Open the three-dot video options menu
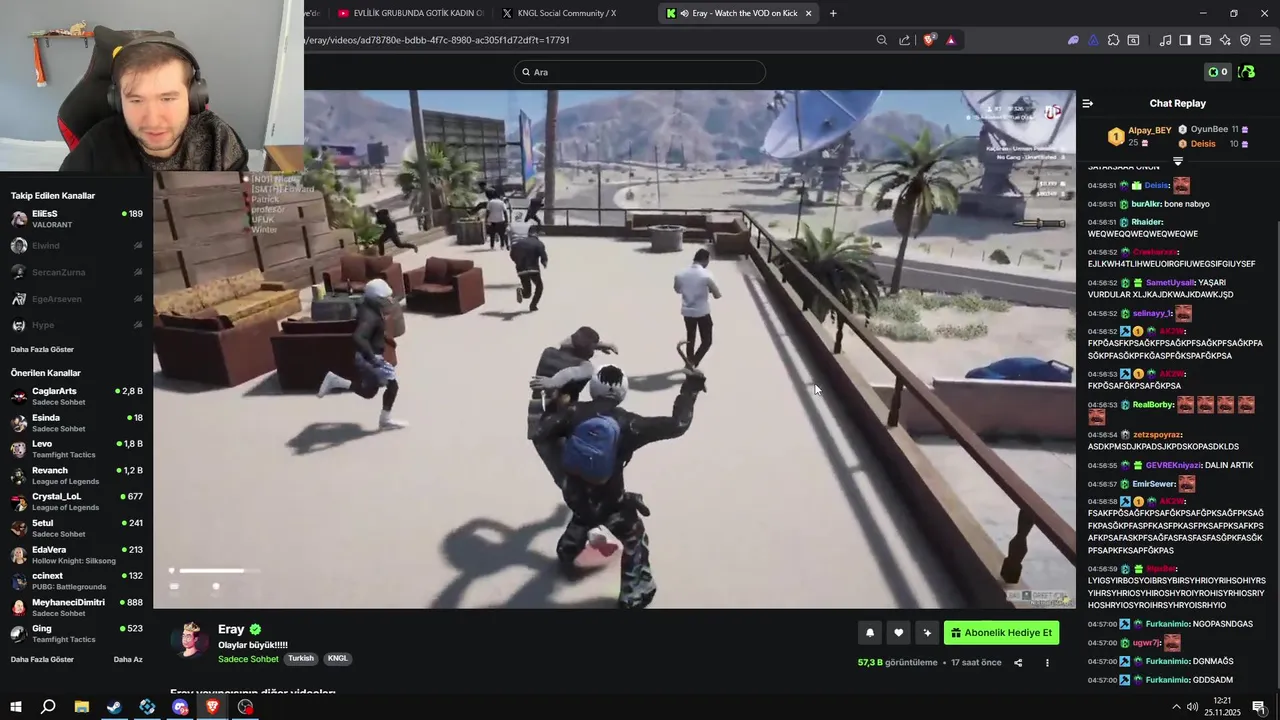This screenshot has height=720, width=1280. pyautogui.click(x=1047, y=662)
